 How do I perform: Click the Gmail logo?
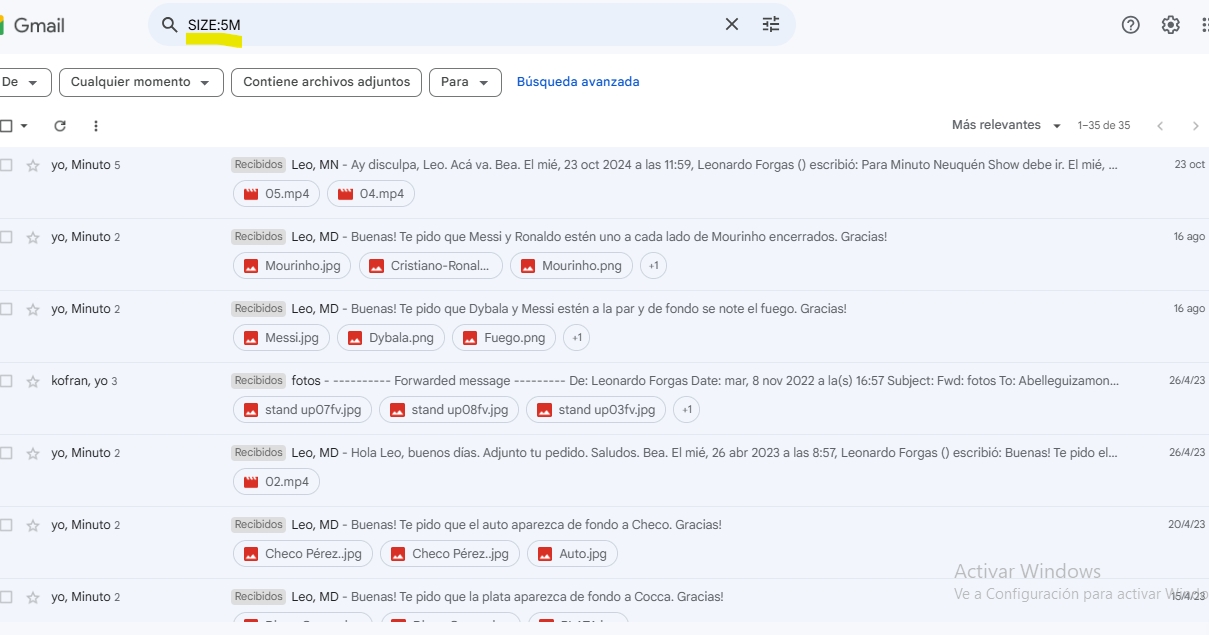(x=33, y=26)
